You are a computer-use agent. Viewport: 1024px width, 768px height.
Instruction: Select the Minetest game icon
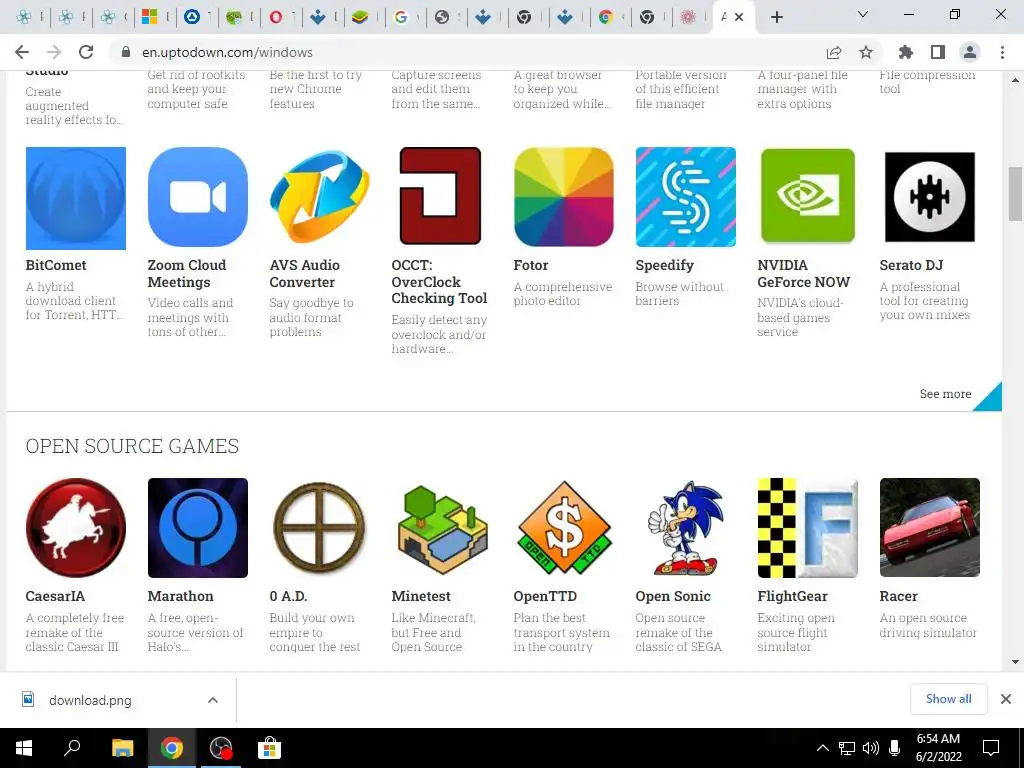(442, 529)
